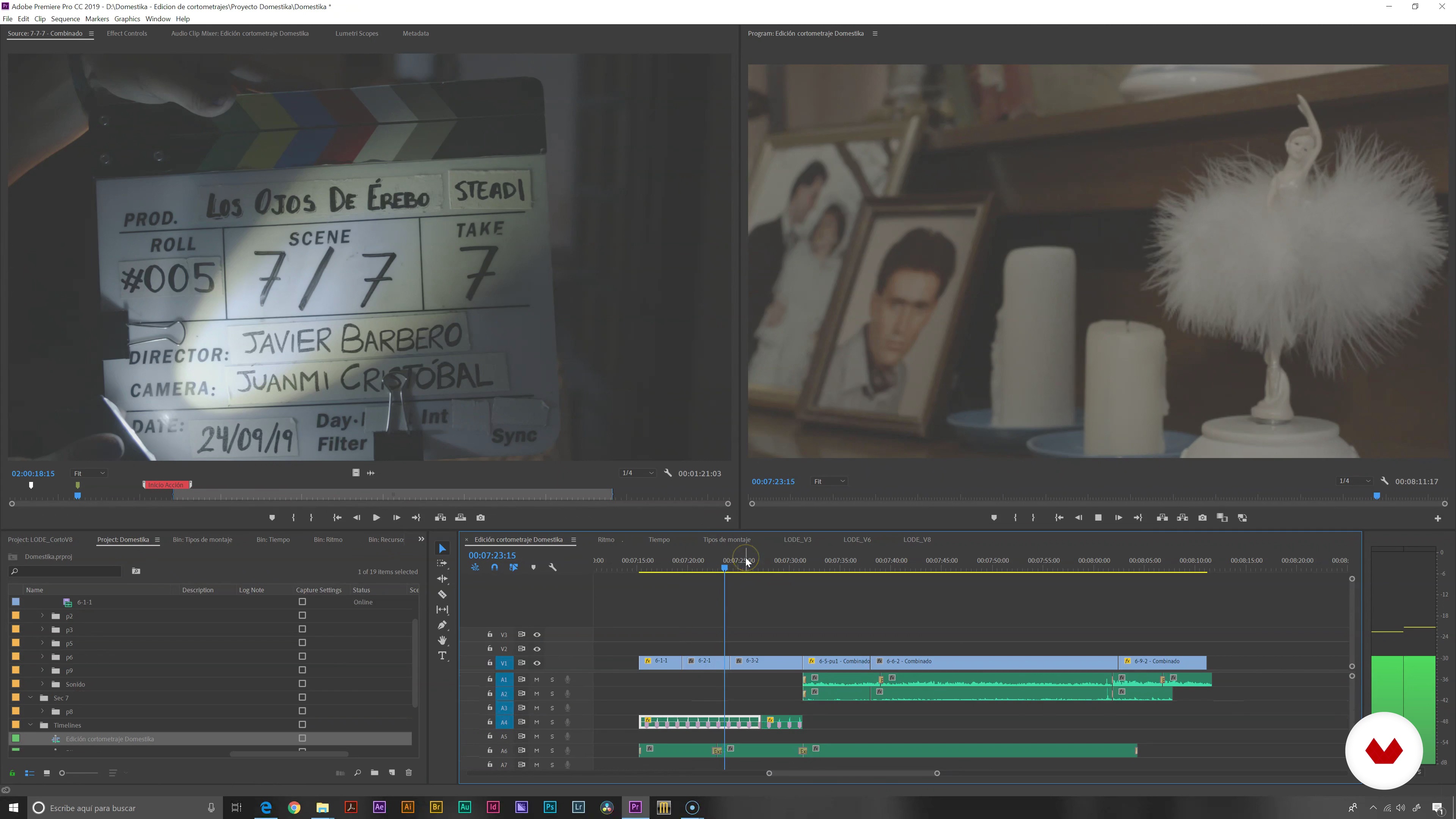Select the Selection tool arrow
Viewport: 1456px width, 819px height.
(442, 548)
